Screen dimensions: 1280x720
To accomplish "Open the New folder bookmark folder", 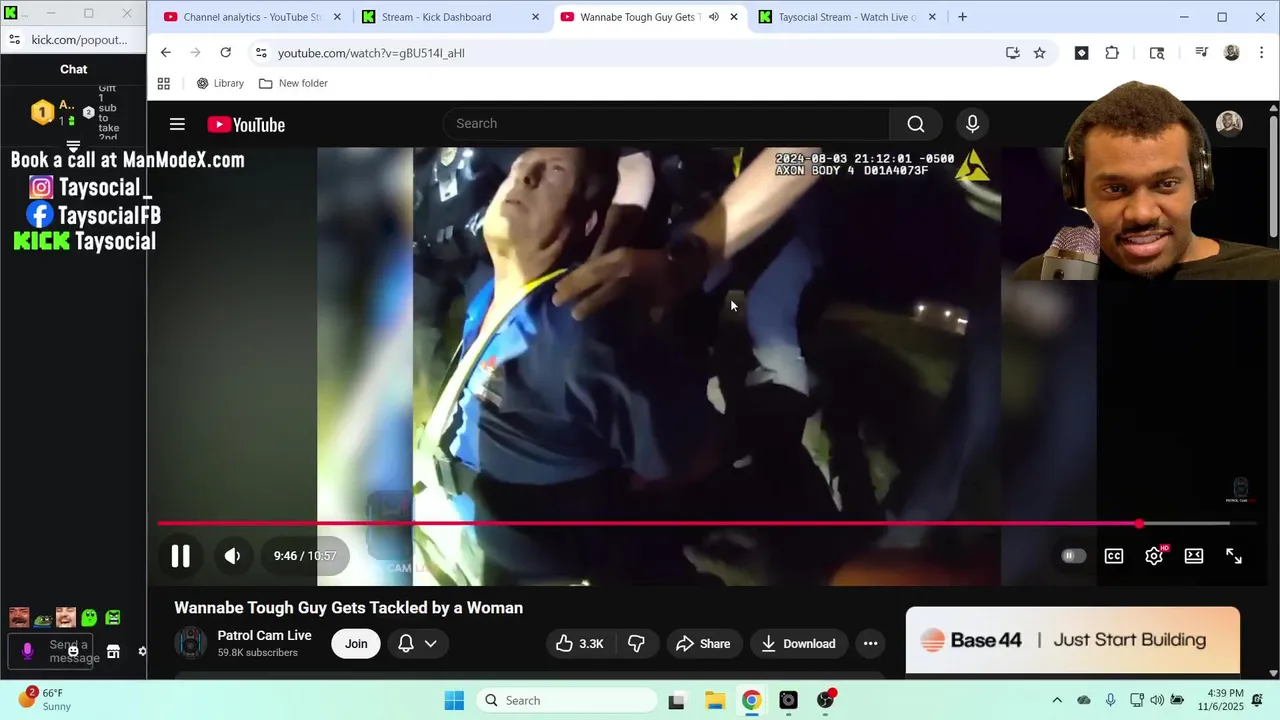I will (x=293, y=83).
